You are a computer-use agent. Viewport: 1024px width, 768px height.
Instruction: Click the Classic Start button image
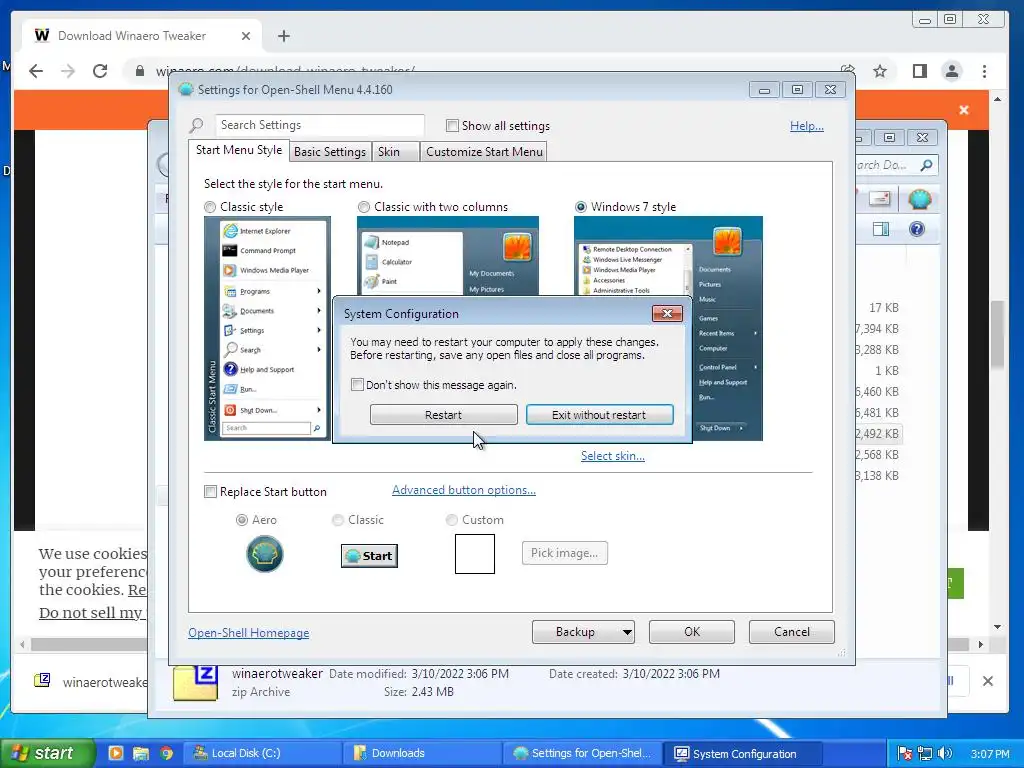point(369,556)
